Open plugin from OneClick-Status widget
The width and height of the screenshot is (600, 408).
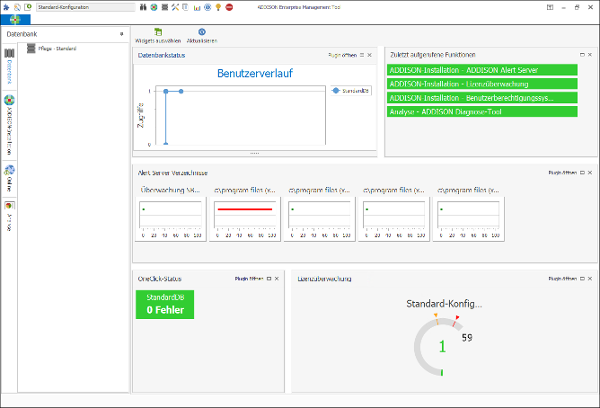click(249, 279)
